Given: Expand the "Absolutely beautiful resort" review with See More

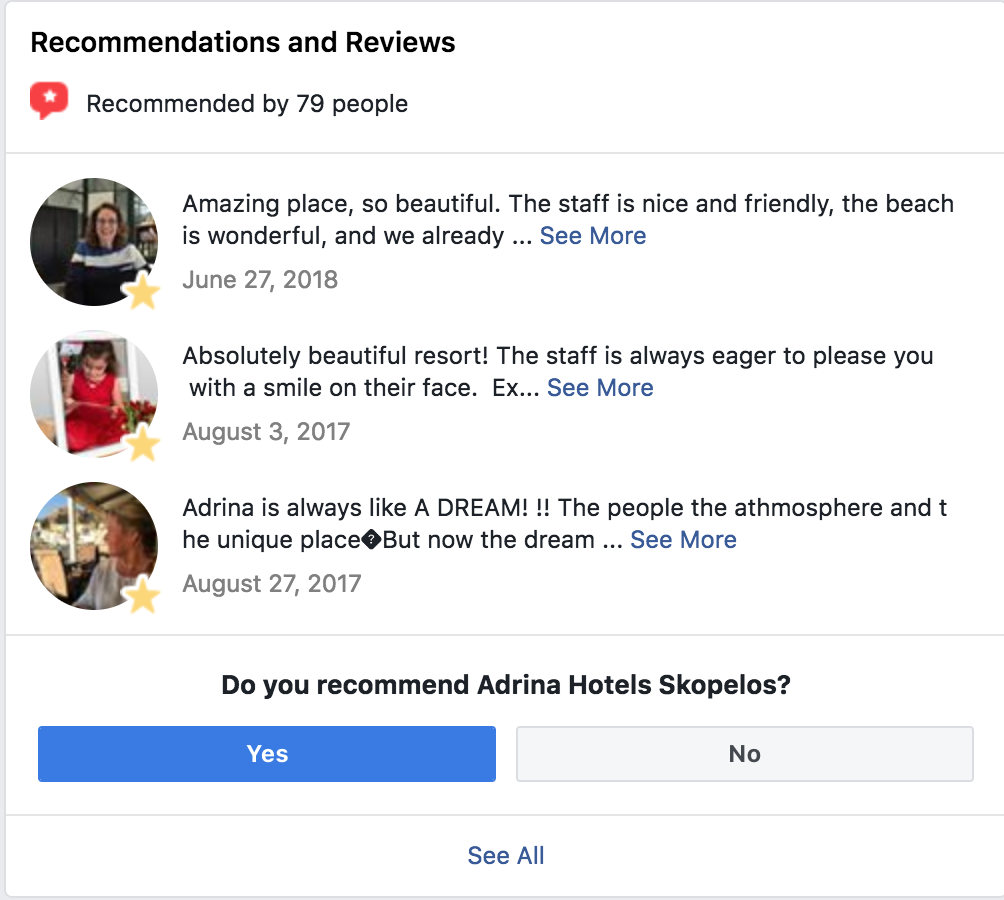Looking at the screenshot, I should click(600, 388).
